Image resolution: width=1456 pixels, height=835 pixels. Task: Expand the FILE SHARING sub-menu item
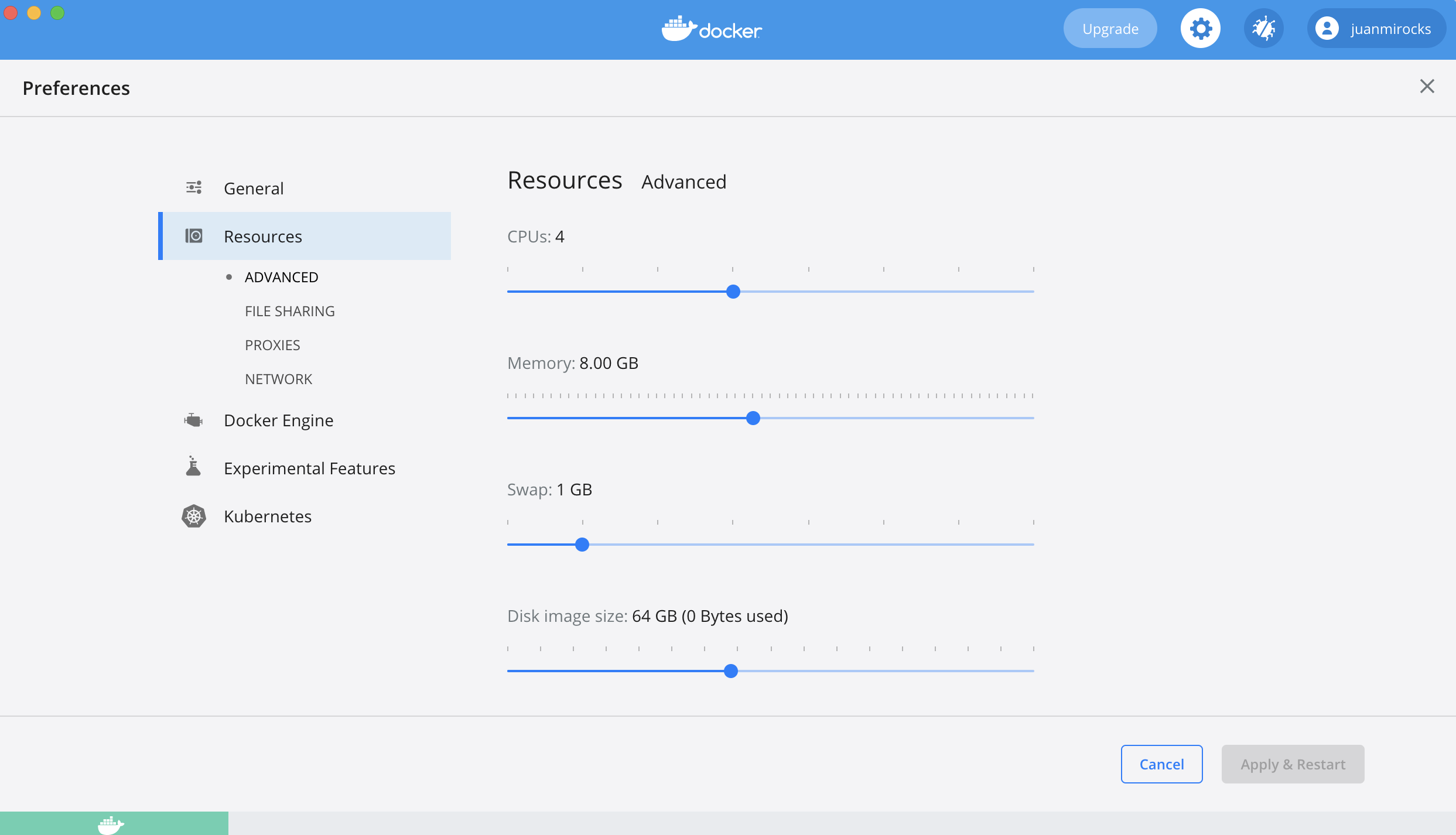click(x=290, y=310)
